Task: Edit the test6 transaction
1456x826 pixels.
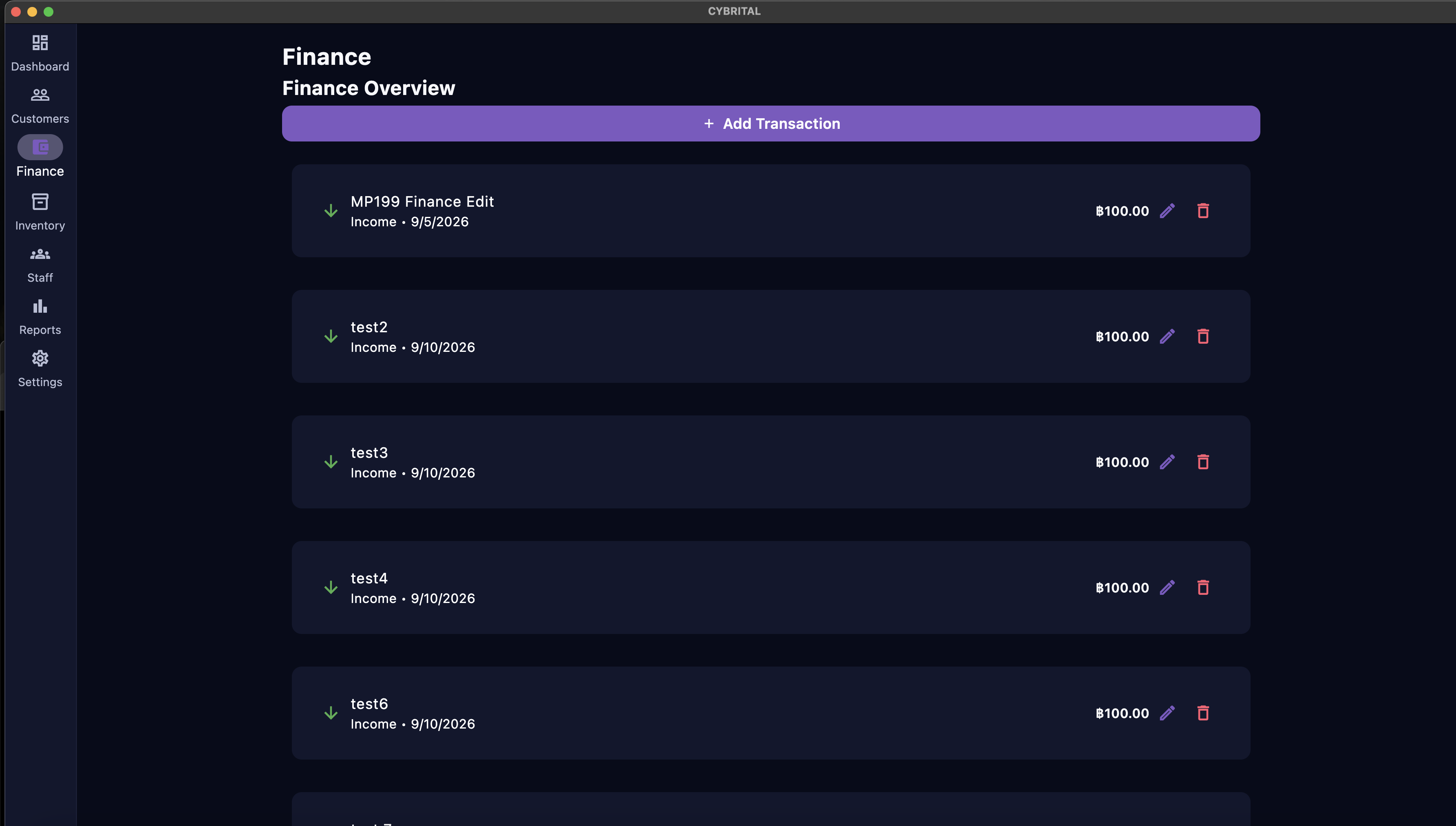Action: point(1167,713)
